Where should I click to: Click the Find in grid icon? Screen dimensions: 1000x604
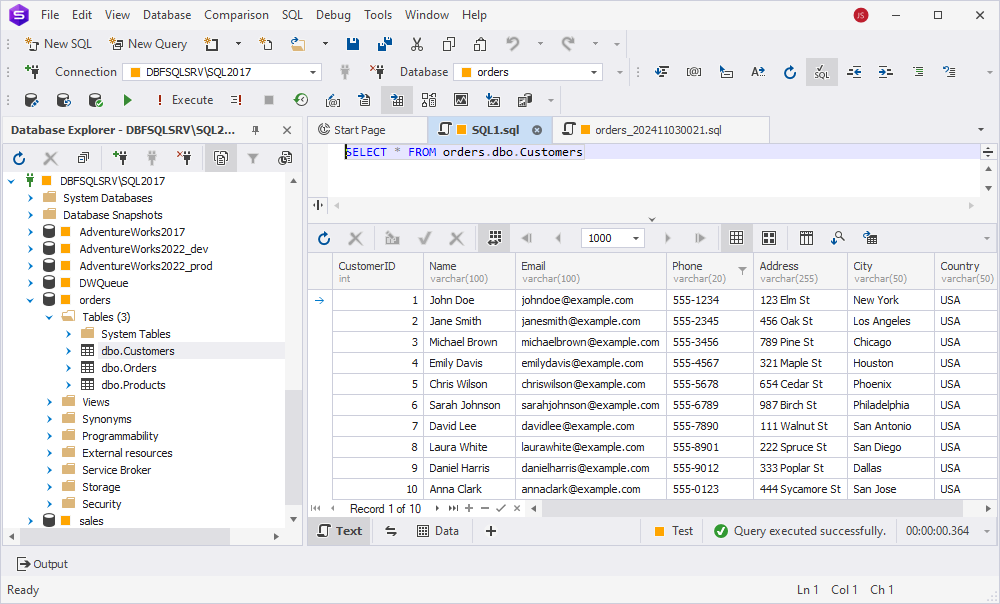coord(837,239)
